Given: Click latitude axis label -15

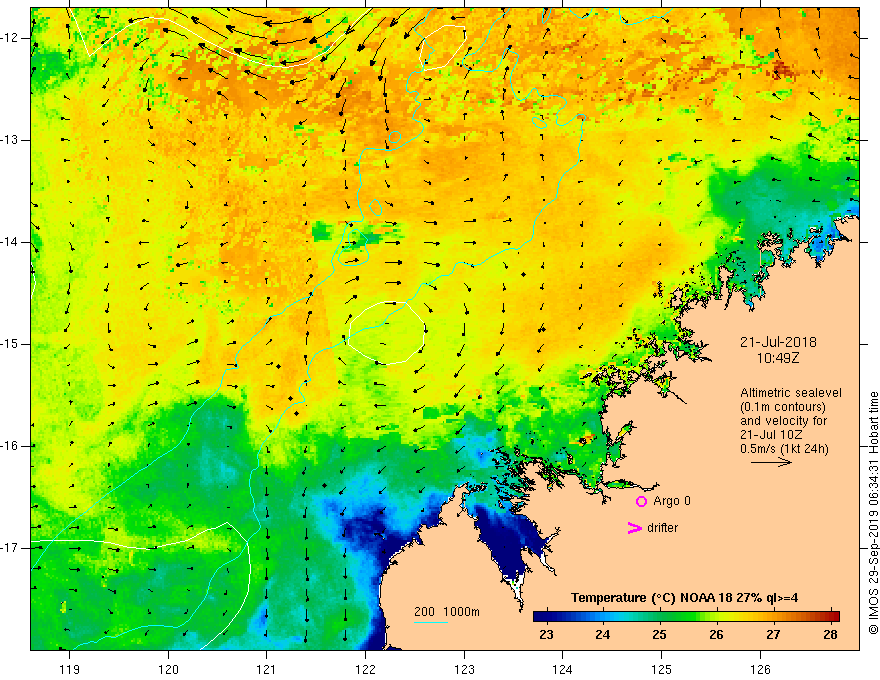Looking at the screenshot, I should point(11,344).
